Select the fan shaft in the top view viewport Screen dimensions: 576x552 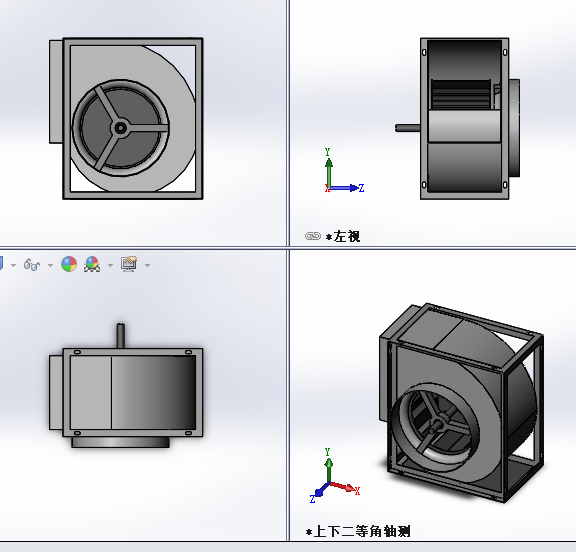point(120,336)
